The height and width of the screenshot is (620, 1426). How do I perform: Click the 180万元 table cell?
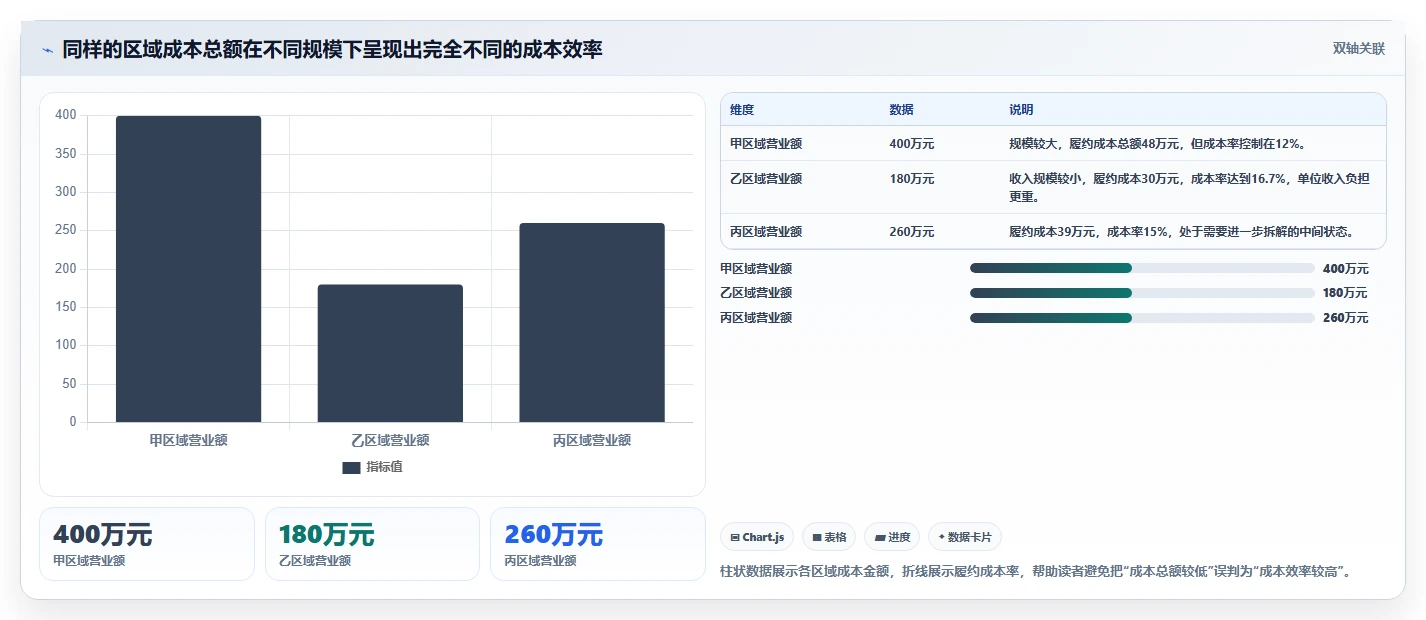tap(912, 179)
